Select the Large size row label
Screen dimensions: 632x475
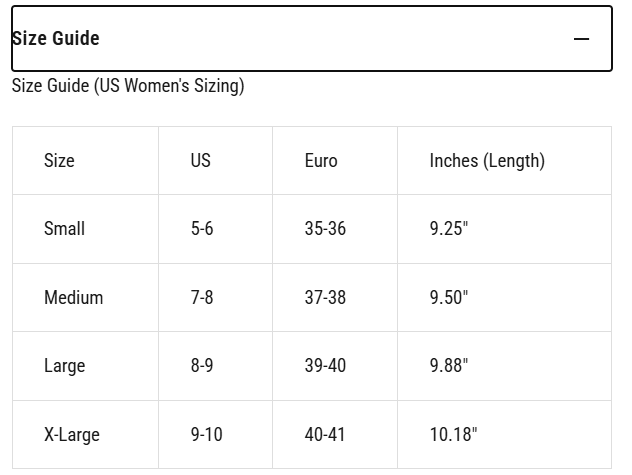pos(64,366)
